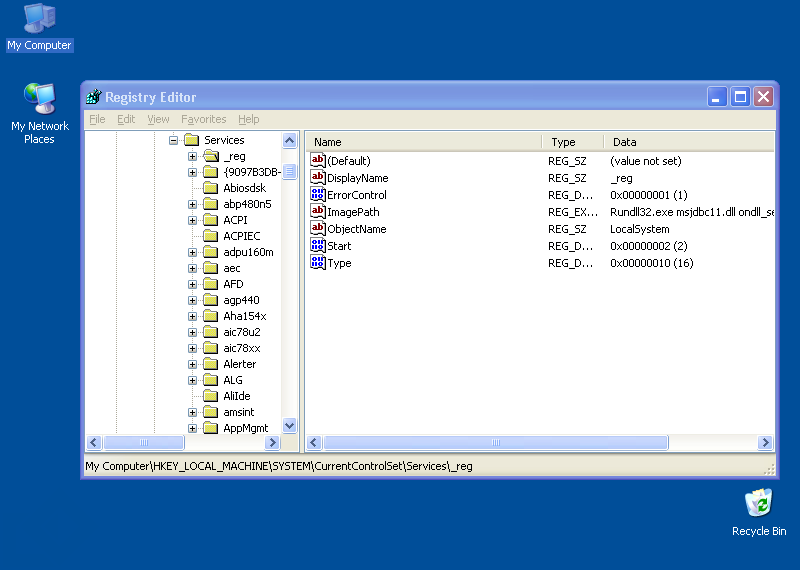
Task: Click the Abiosdsk folder icon
Action: (x=211, y=188)
